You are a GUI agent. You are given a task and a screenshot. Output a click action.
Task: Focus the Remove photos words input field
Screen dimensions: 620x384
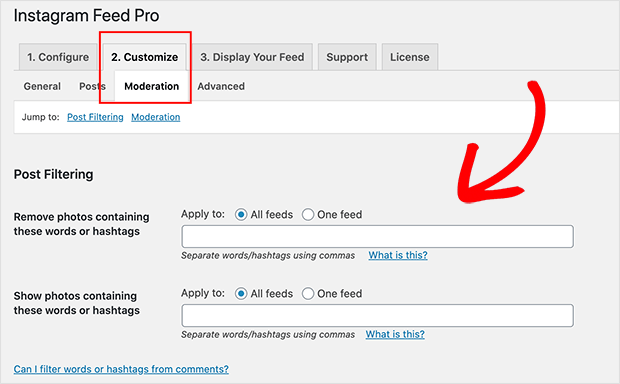377,236
